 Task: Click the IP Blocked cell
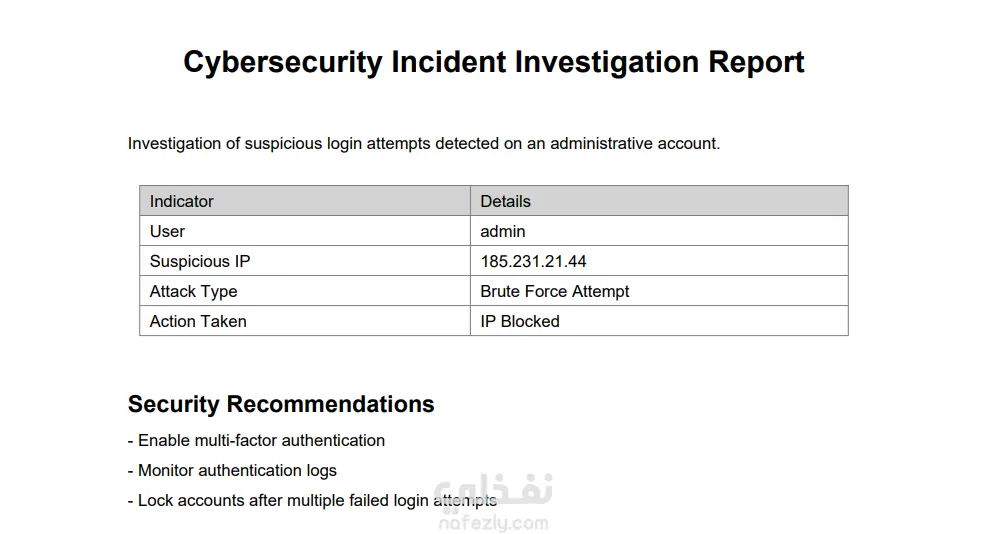(x=659, y=321)
